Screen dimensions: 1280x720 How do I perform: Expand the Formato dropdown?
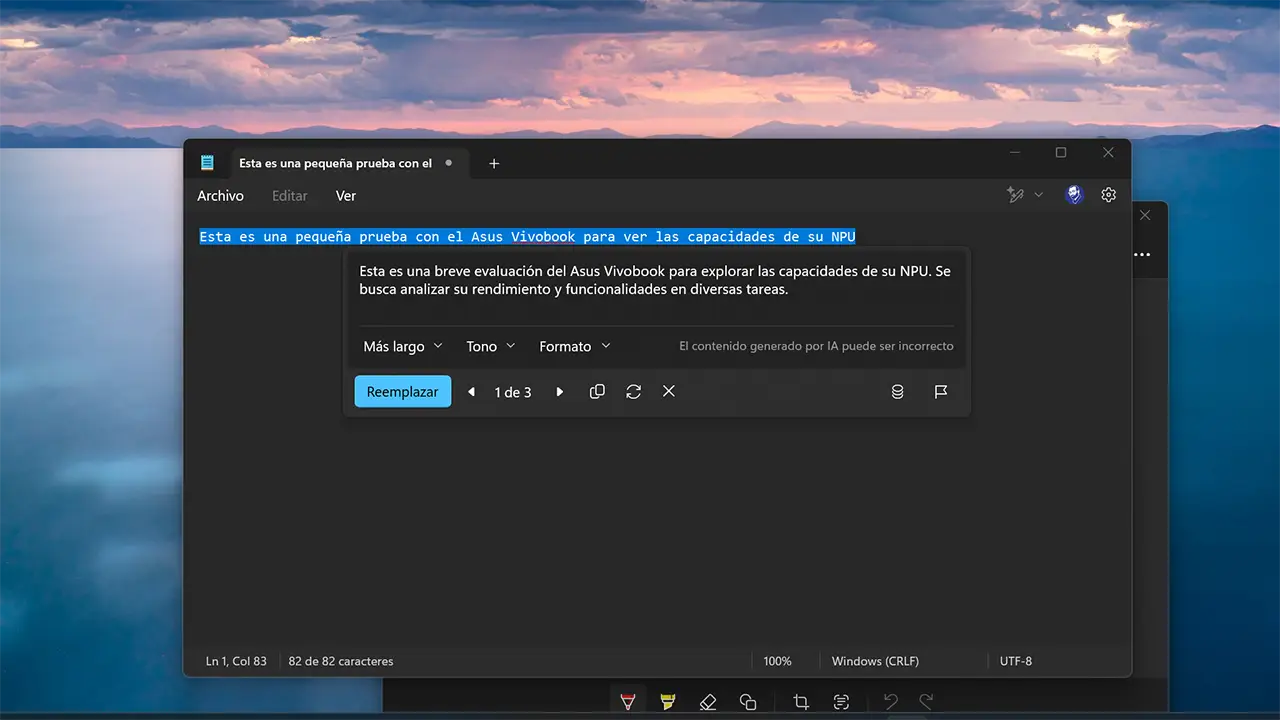point(575,346)
